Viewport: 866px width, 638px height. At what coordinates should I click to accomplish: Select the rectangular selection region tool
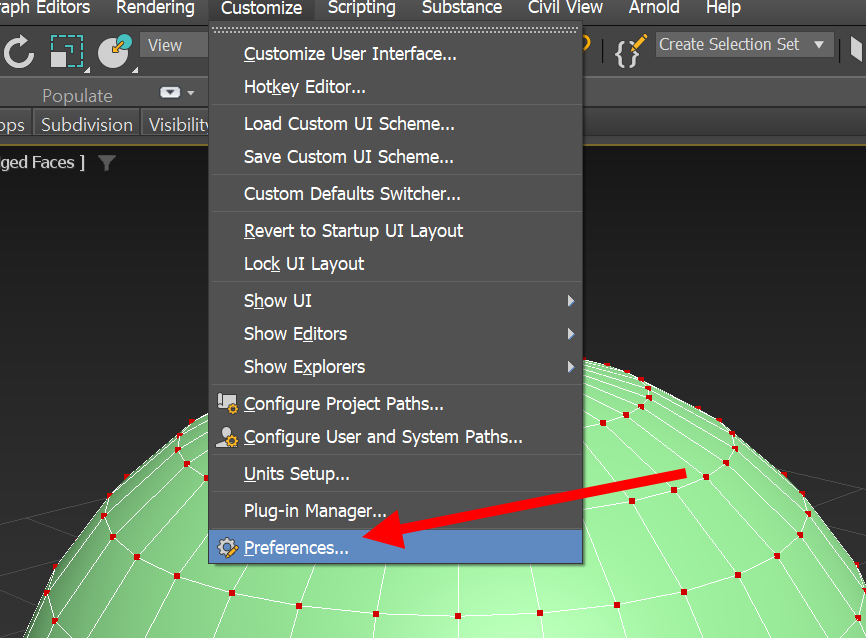(67, 51)
